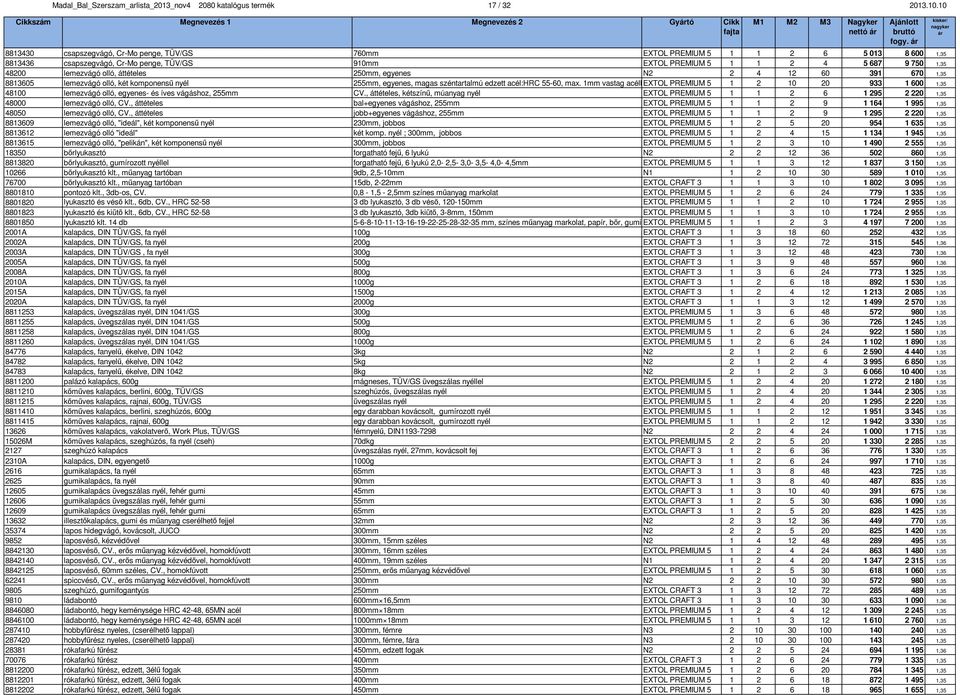Click the Cikk fajta column header
Image resolution: width=960 pixels, height=695 pixels.
click(x=731, y=32)
